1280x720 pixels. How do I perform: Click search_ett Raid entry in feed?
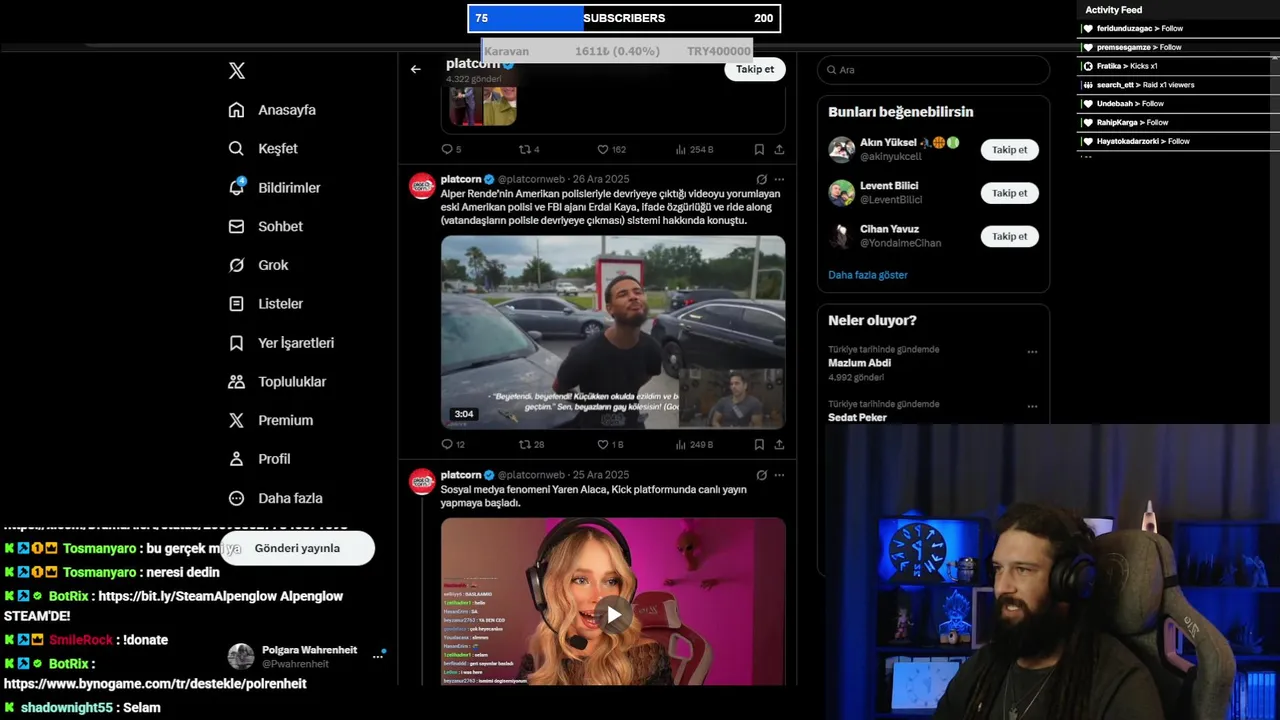coord(1139,85)
